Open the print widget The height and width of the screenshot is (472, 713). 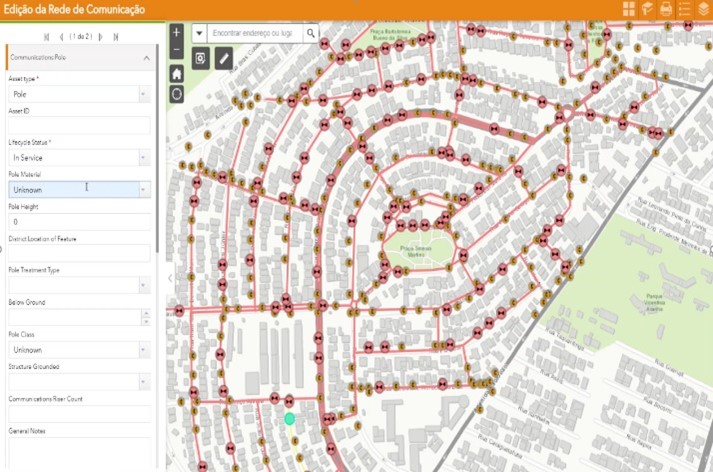(666, 9)
